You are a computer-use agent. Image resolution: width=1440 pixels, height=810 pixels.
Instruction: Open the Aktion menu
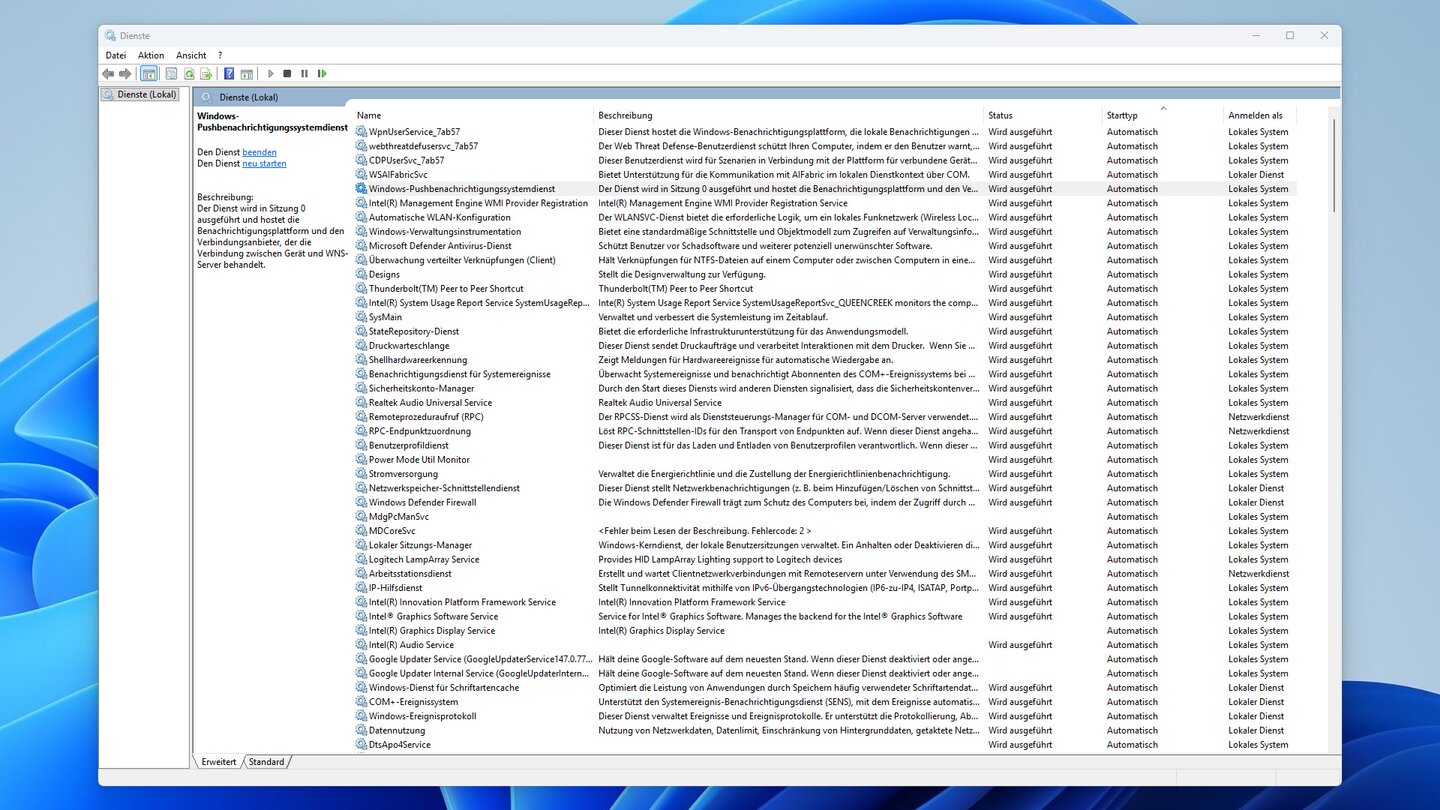click(151, 56)
